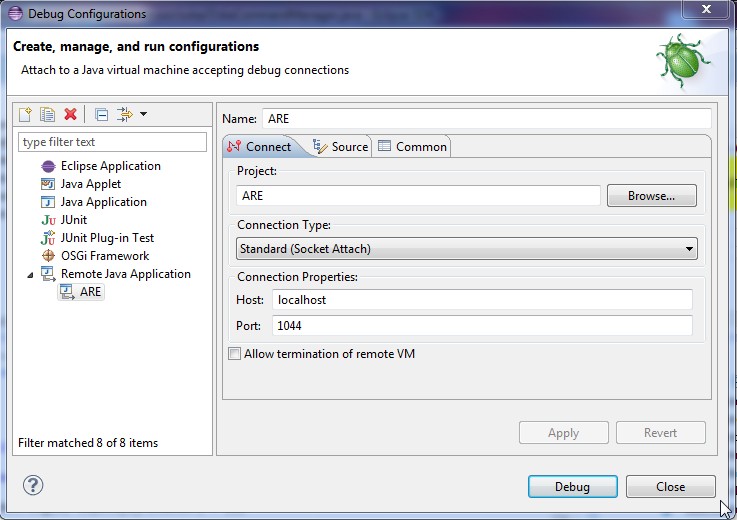Click the Duplicate launch configuration icon
737x520 pixels.
pyautogui.click(x=47, y=115)
